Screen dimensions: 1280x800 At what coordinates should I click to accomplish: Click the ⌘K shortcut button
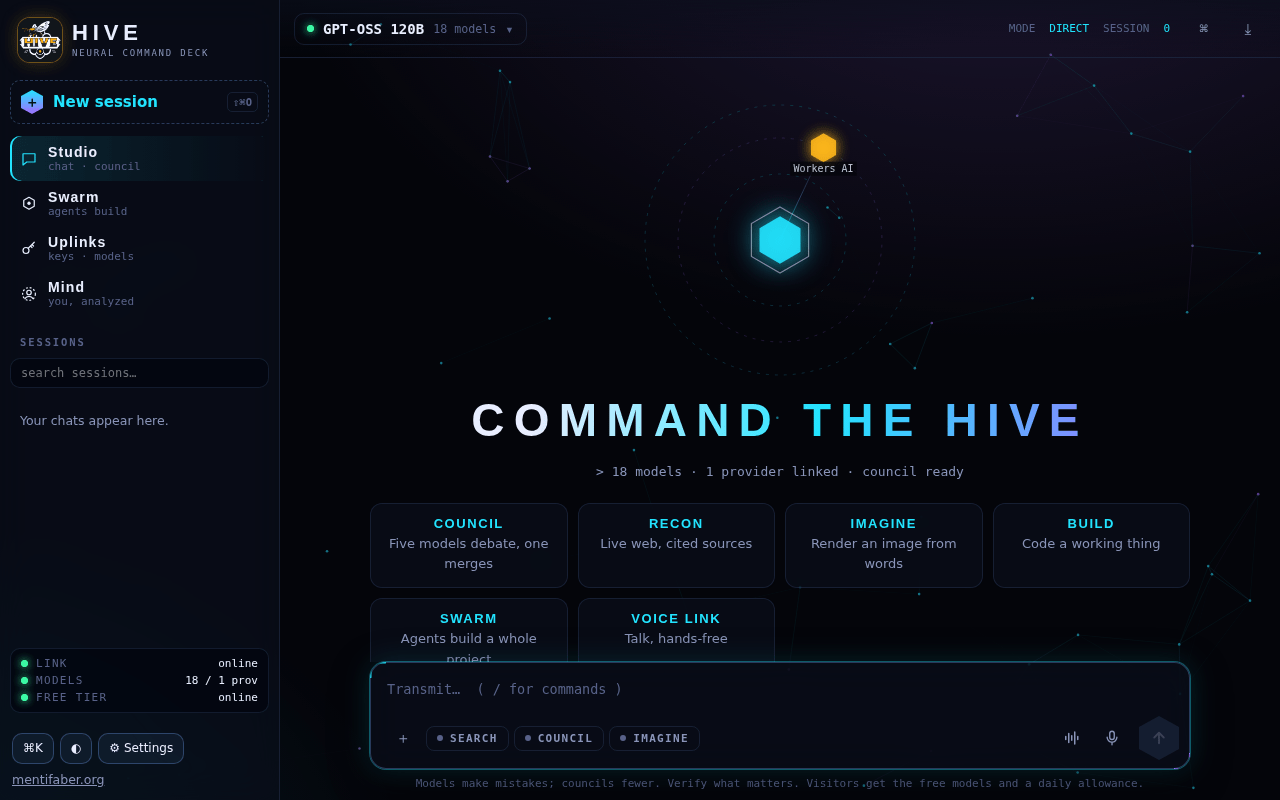(33, 748)
